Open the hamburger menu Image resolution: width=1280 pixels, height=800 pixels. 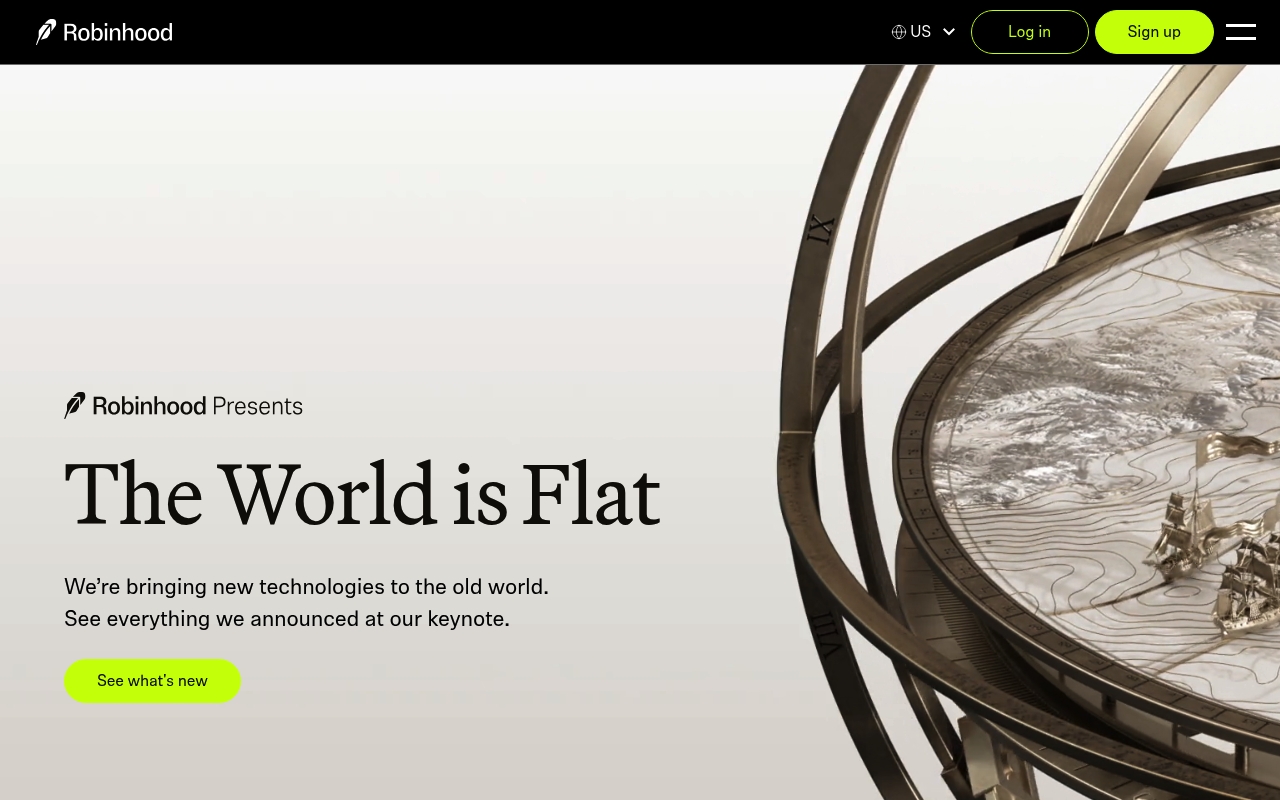1241,32
